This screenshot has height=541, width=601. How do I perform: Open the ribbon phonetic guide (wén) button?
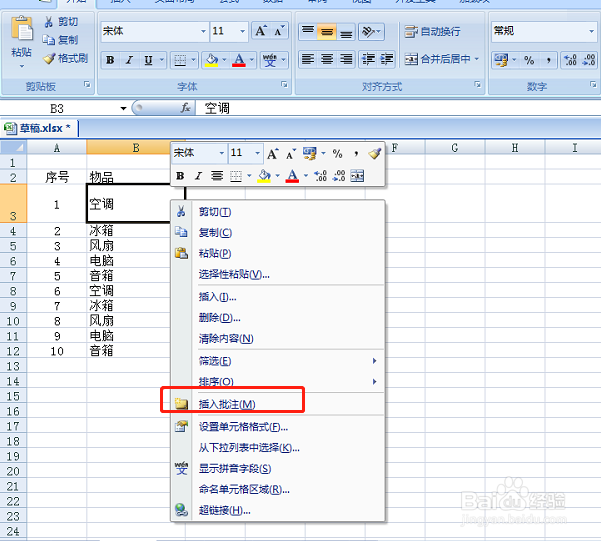click(270, 60)
